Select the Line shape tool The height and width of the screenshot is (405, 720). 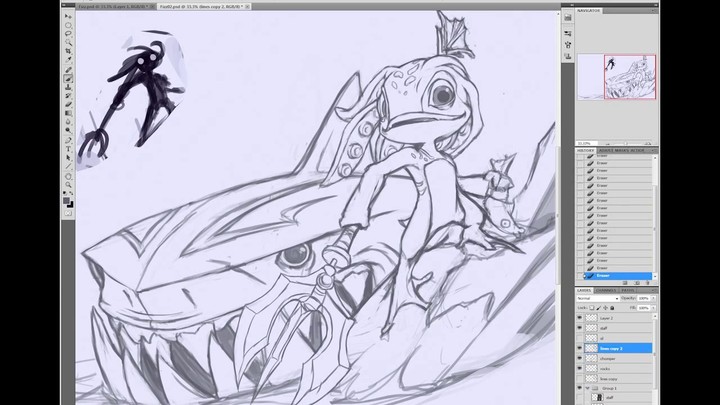(x=68, y=167)
